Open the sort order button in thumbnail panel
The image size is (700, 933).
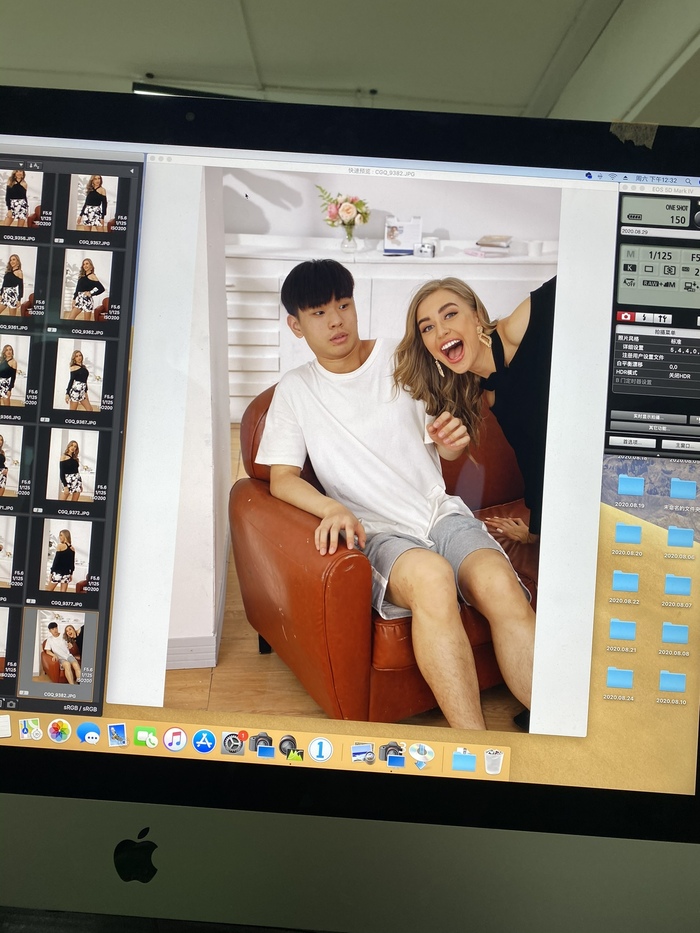pyautogui.click(x=35, y=165)
